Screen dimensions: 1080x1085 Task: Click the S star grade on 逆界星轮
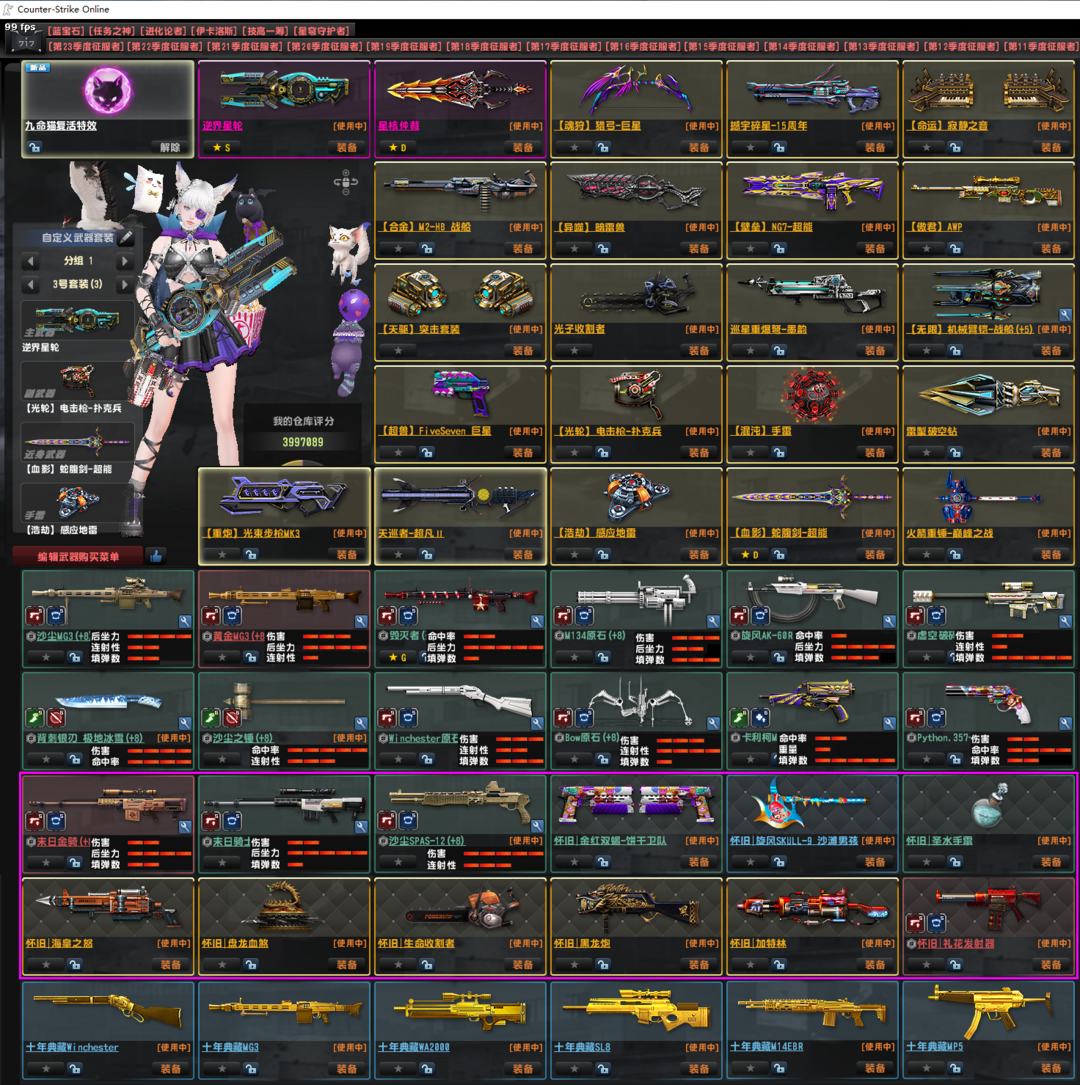[222, 147]
